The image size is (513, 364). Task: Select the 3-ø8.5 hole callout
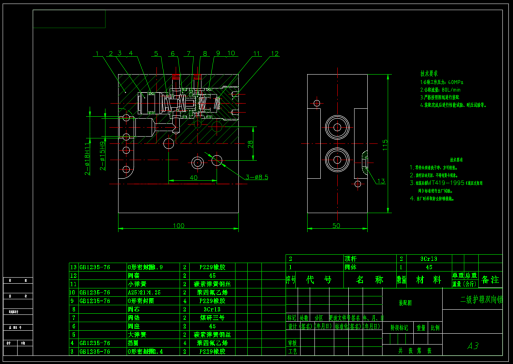(x=257, y=177)
